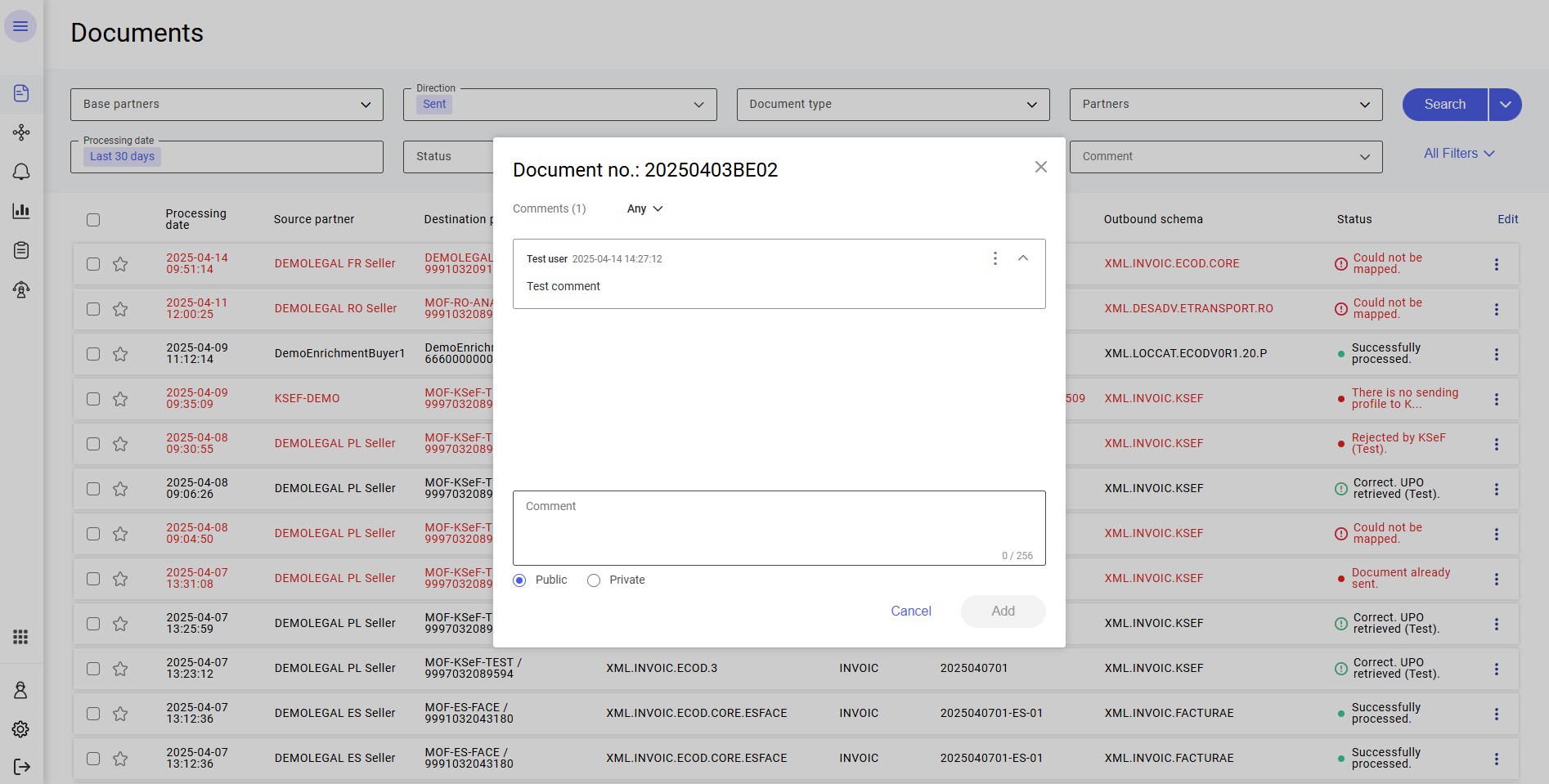1549x784 pixels.
Task: Expand the Any comments filter dropdown
Action: [x=644, y=209]
